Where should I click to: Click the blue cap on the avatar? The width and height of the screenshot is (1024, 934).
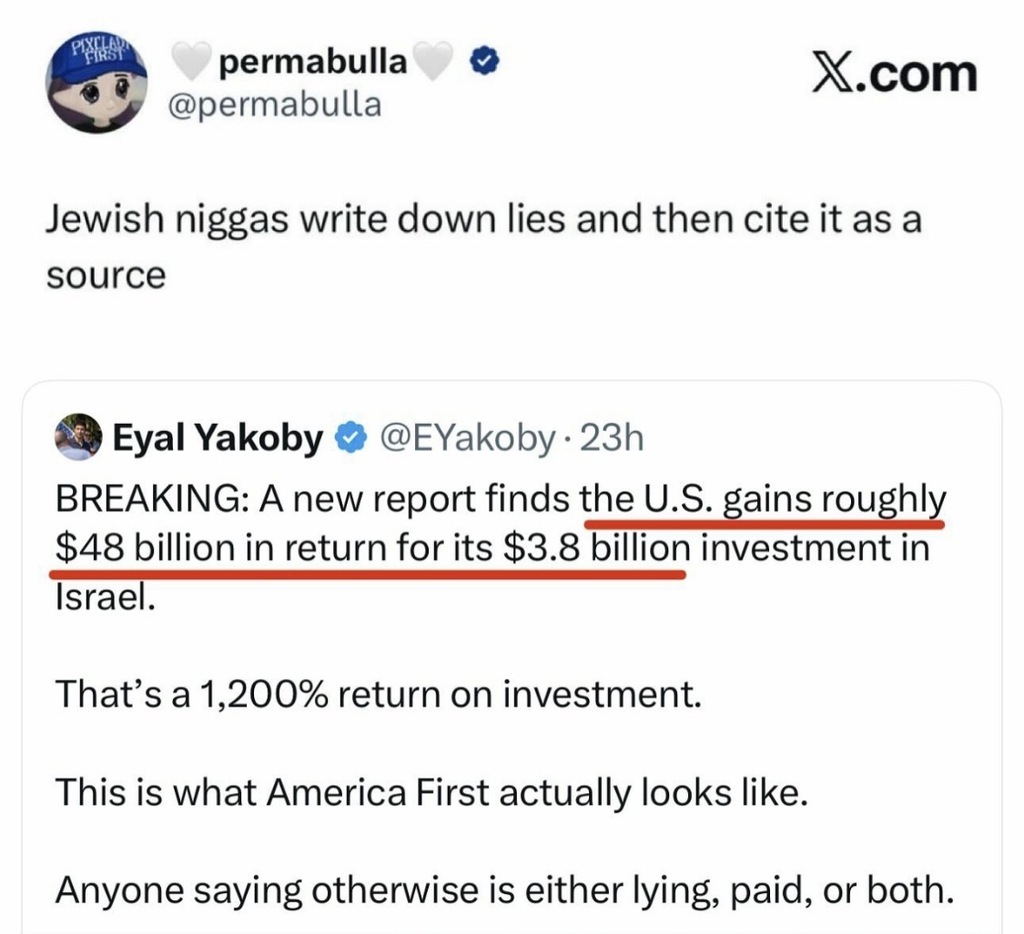(96, 62)
